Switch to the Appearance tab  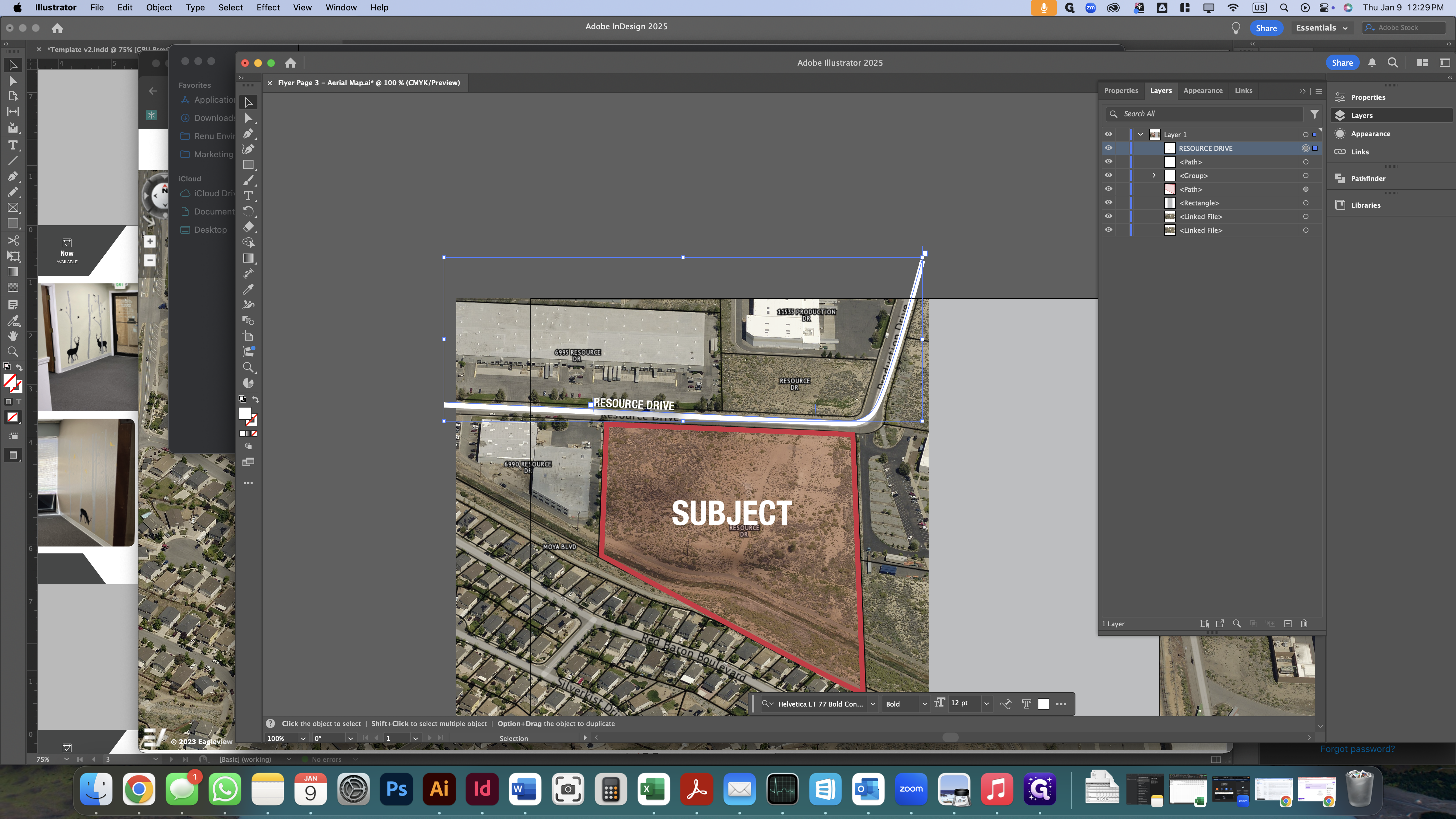coord(1203,90)
